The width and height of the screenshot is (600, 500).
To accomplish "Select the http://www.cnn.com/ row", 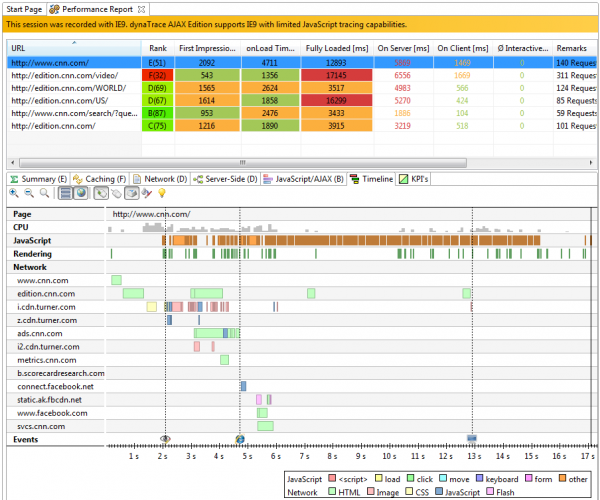I will point(302,63).
